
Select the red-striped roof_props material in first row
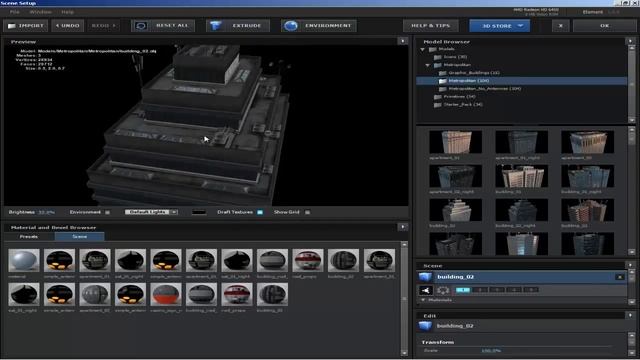[x=308, y=260]
